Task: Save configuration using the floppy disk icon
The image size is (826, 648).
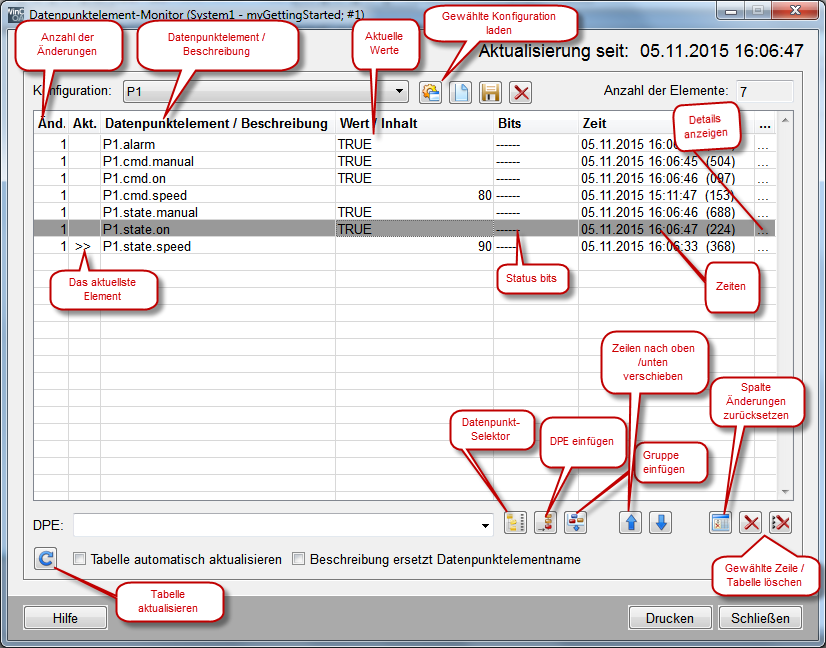Action: (x=490, y=93)
